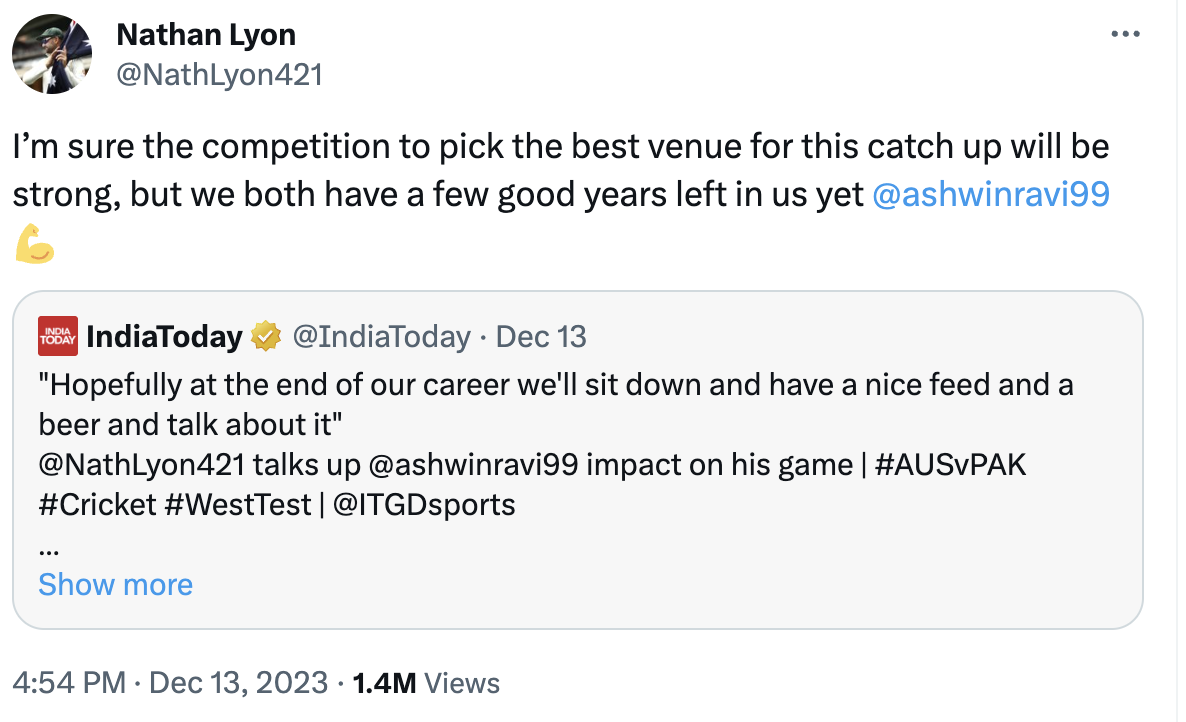Click the @ITGDsports mention

[424, 504]
